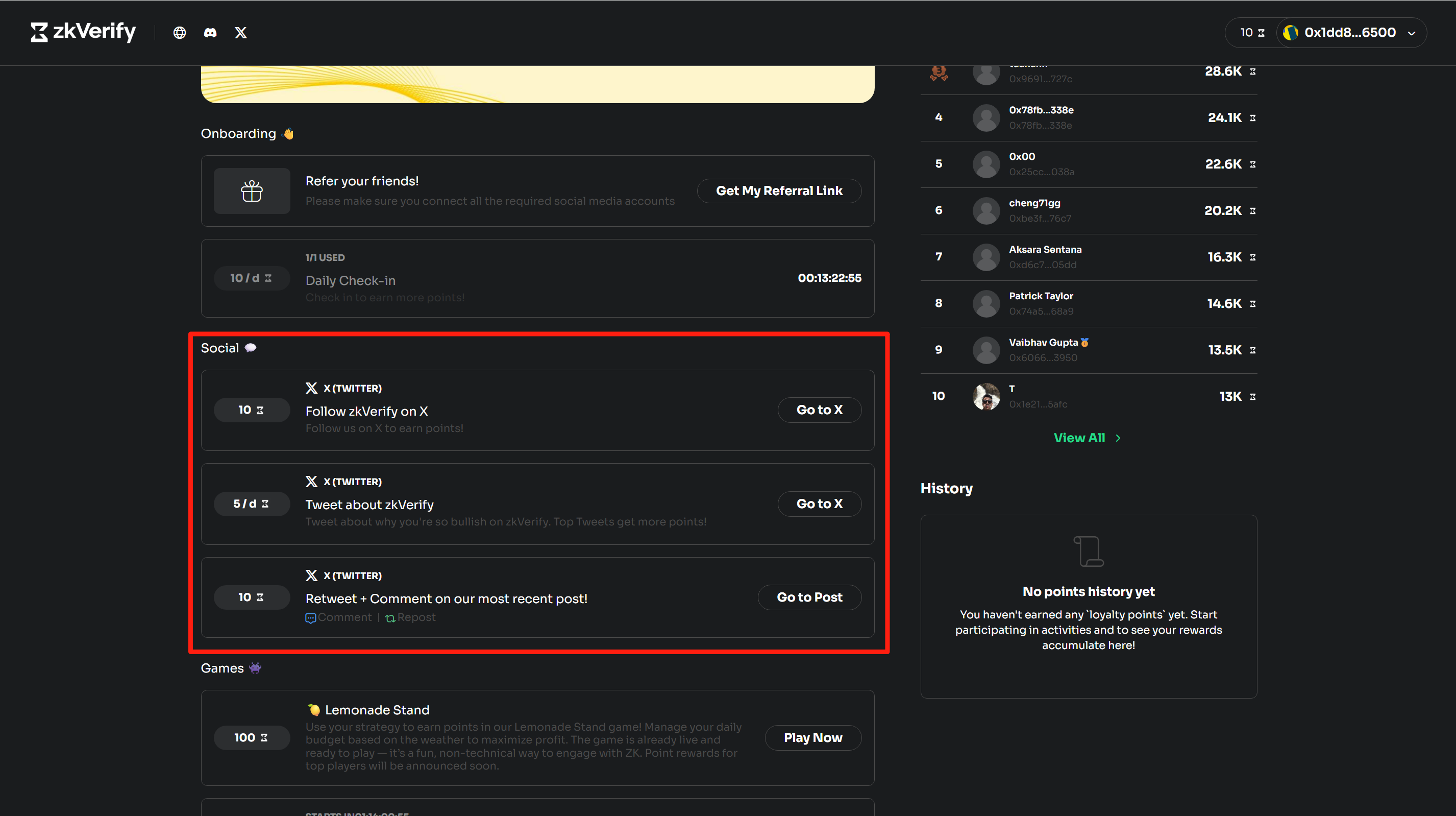Click the Comment icon under Retweet task
The height and width of the screenshot is (816, 1456).
(x=310, y=618)
